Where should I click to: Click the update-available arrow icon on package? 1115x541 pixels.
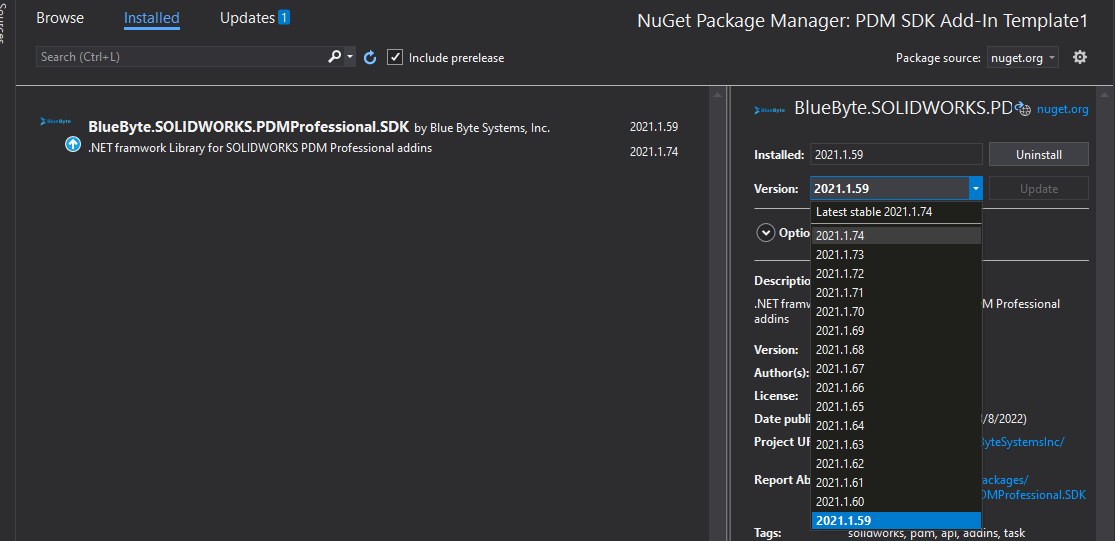[x=73, y=144]
